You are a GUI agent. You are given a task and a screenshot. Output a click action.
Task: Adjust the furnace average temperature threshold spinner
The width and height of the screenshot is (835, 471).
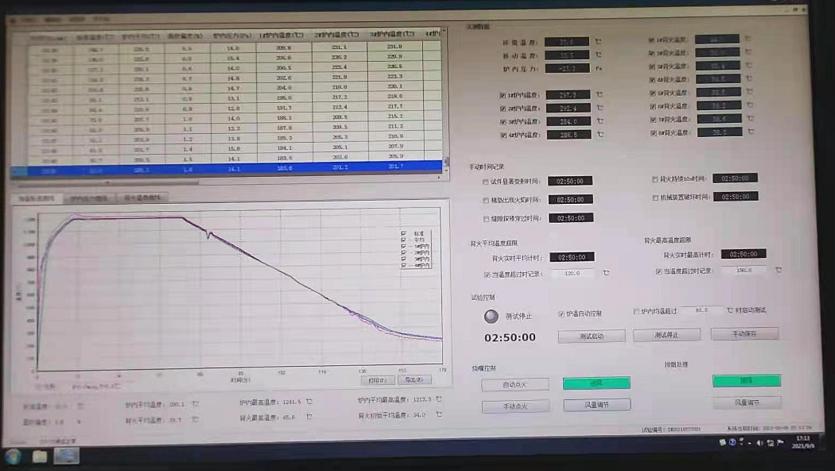point(730,311)
